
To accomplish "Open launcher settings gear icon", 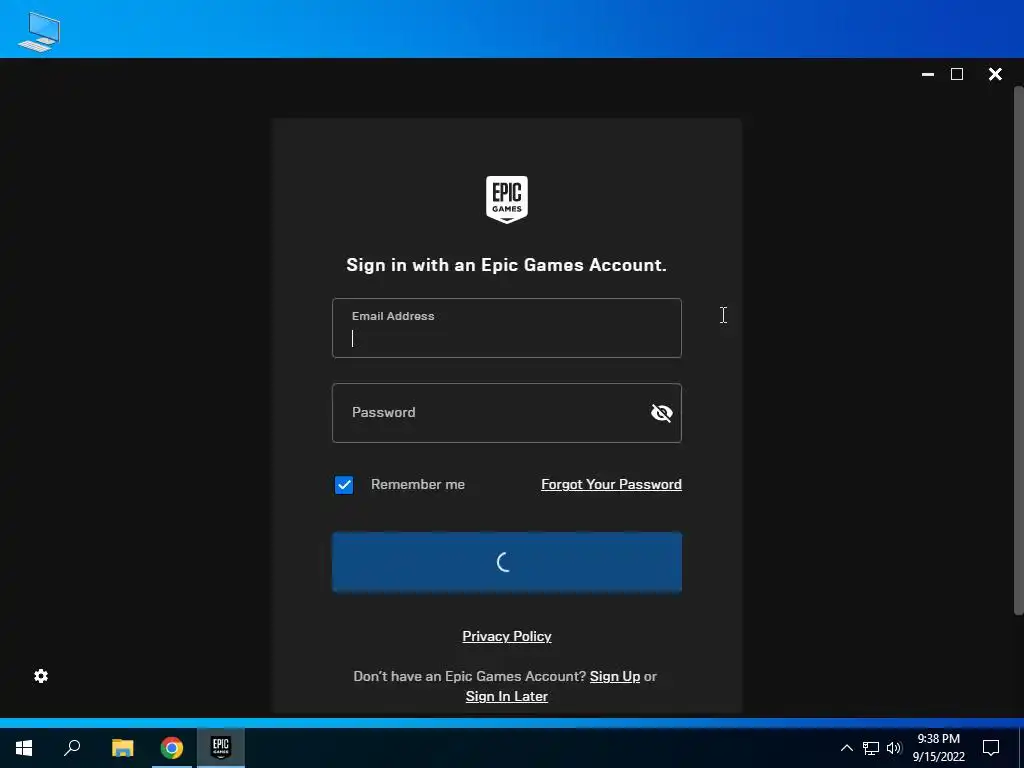I will (41, 676).
